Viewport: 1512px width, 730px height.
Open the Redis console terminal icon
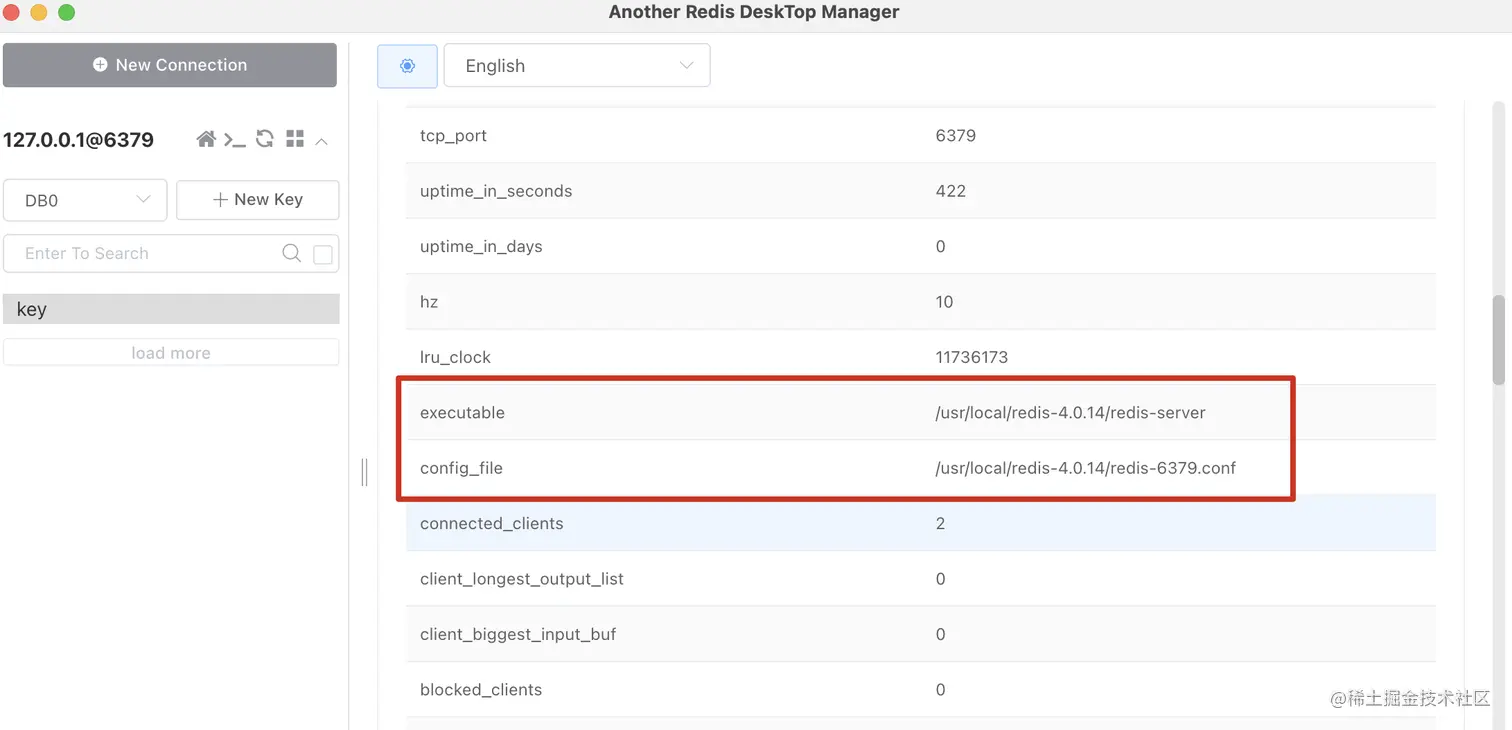coord(235,139)
